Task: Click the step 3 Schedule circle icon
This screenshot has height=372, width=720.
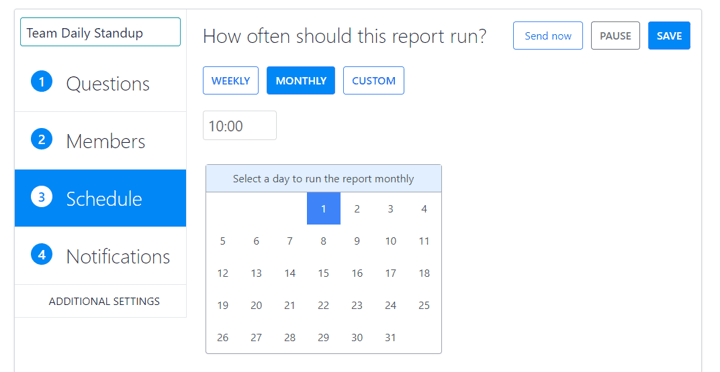Action: (42, 197)
